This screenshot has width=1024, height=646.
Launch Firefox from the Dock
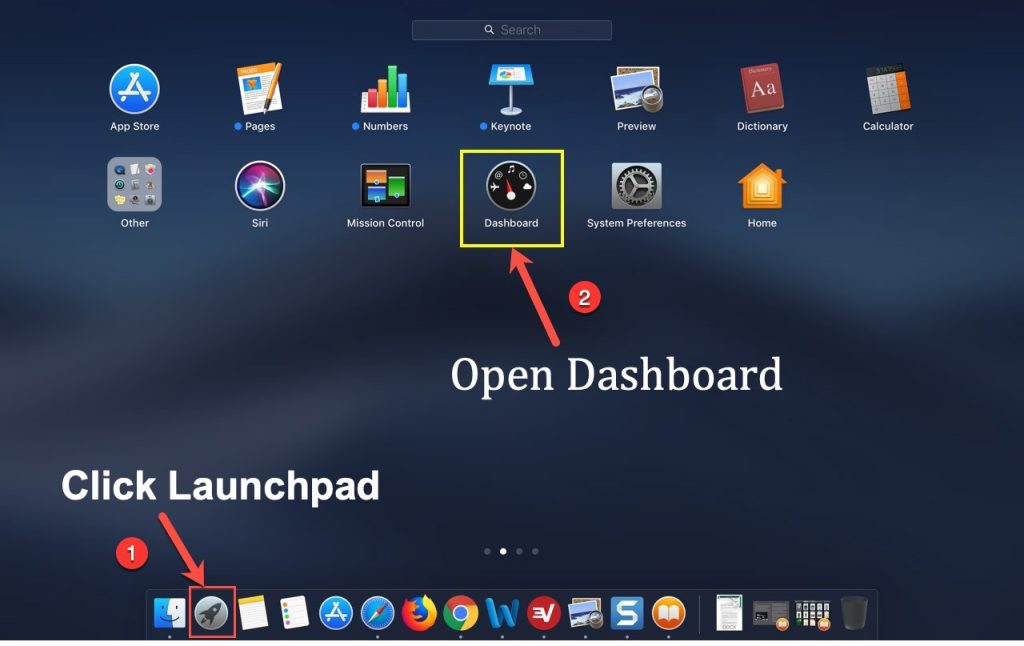[419, 613]
